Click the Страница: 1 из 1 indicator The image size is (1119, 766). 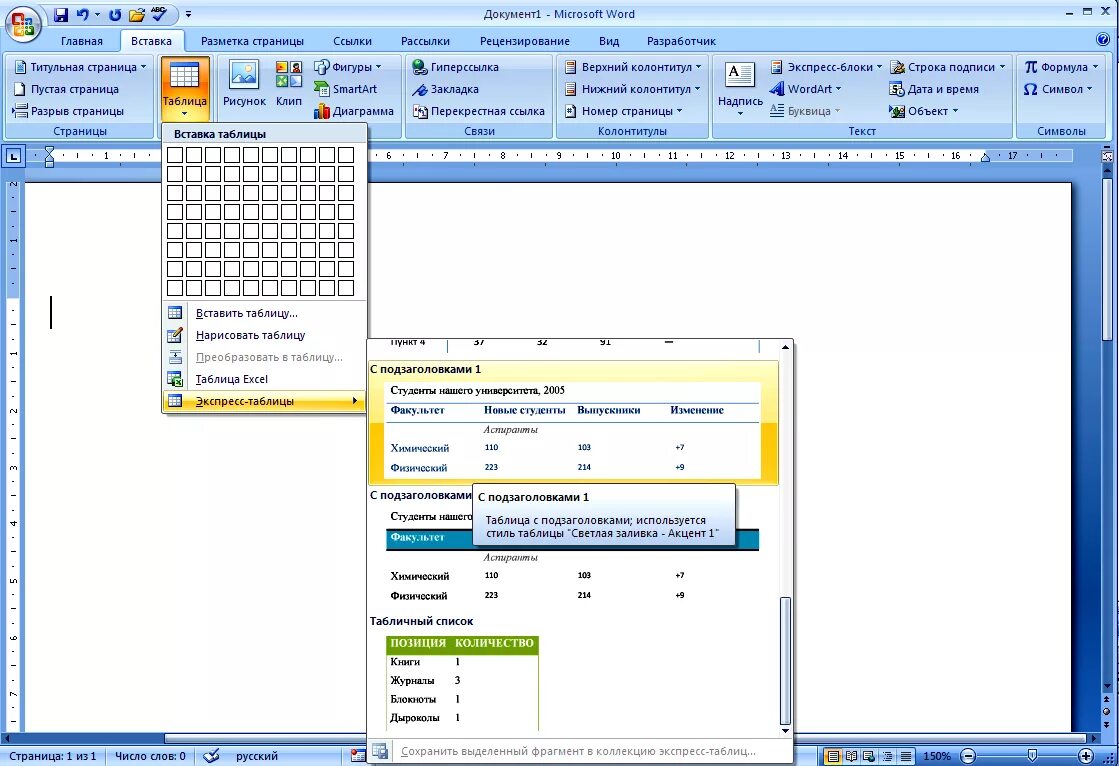tap(52, 756)
